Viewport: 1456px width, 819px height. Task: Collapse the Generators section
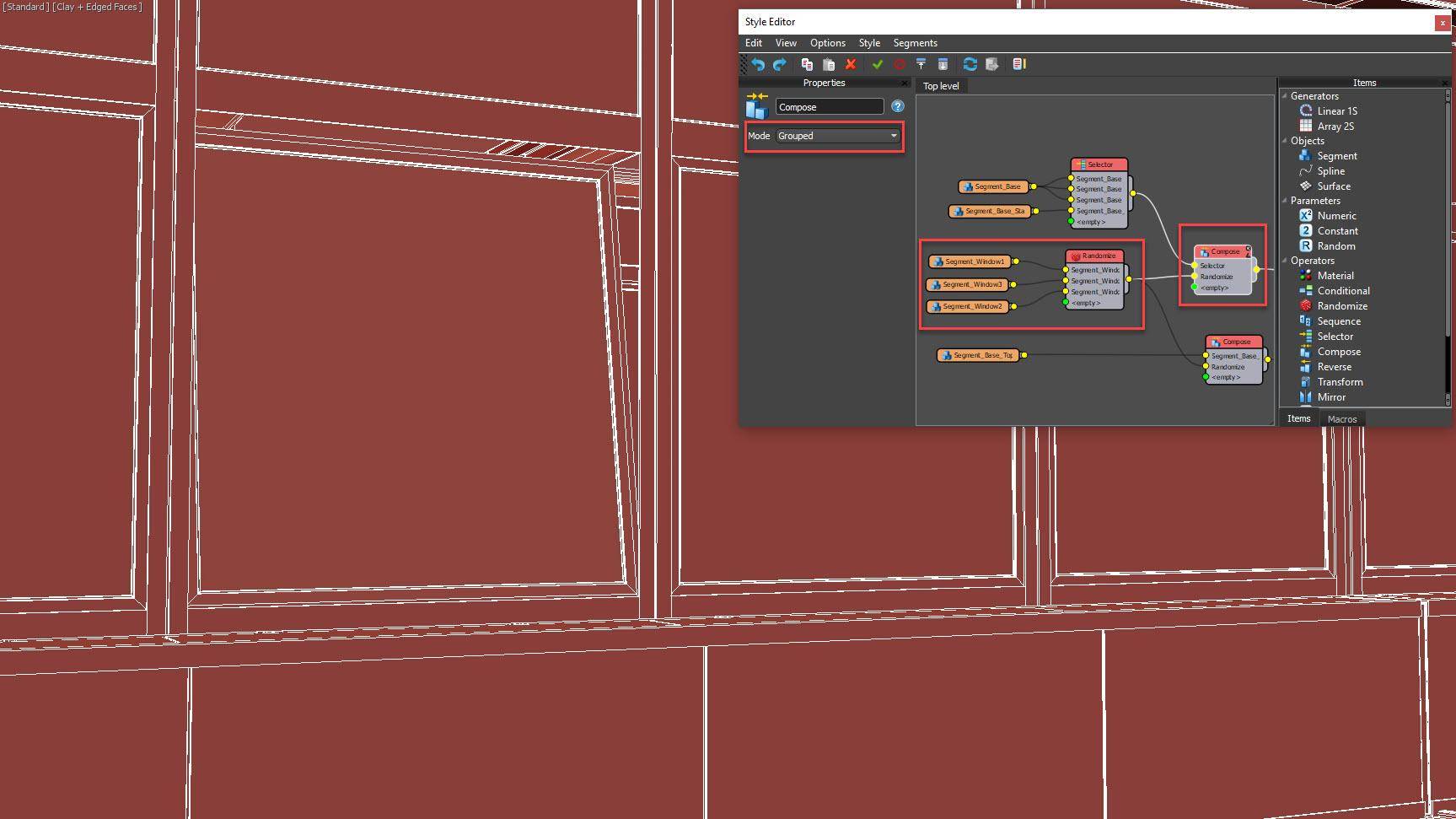[1285, 95]
